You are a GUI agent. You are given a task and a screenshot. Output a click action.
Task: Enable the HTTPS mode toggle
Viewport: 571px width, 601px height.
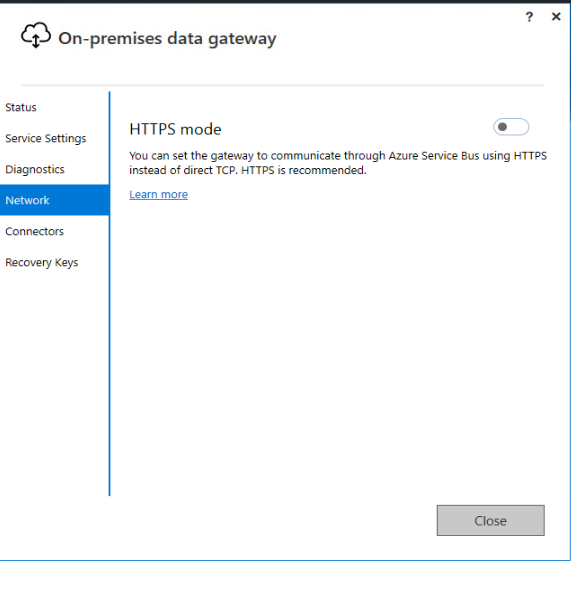click(x=511, y=127)
